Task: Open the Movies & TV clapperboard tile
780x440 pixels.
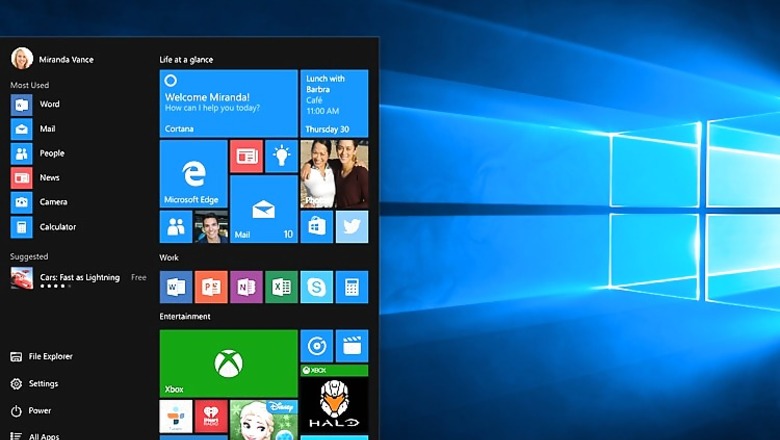Action: click(x=352, y=346)
